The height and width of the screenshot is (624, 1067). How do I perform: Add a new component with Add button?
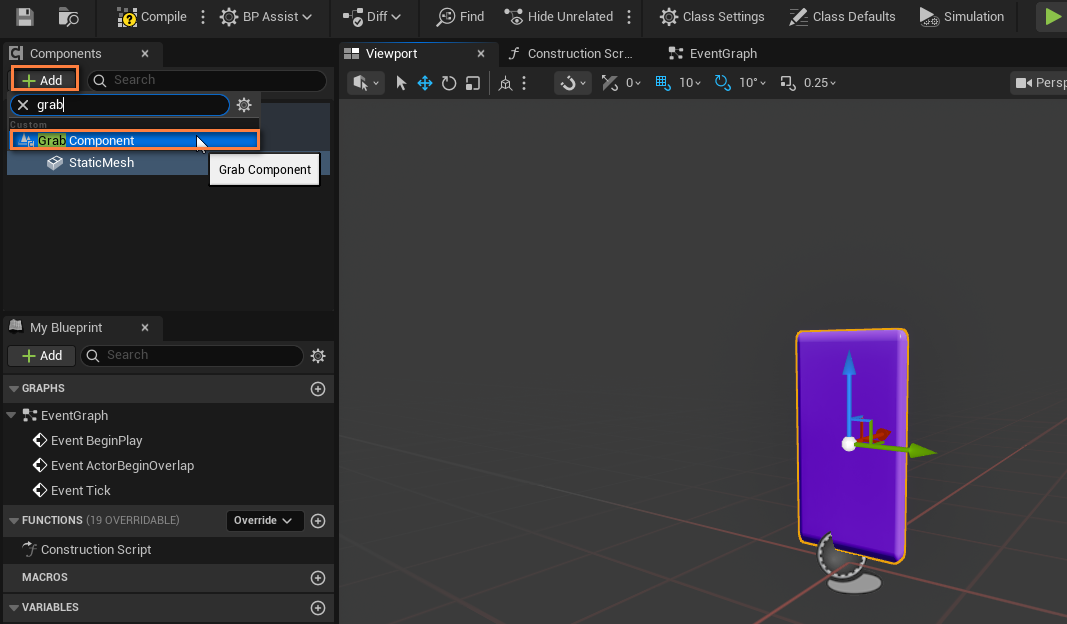click(x=44, y=80)
